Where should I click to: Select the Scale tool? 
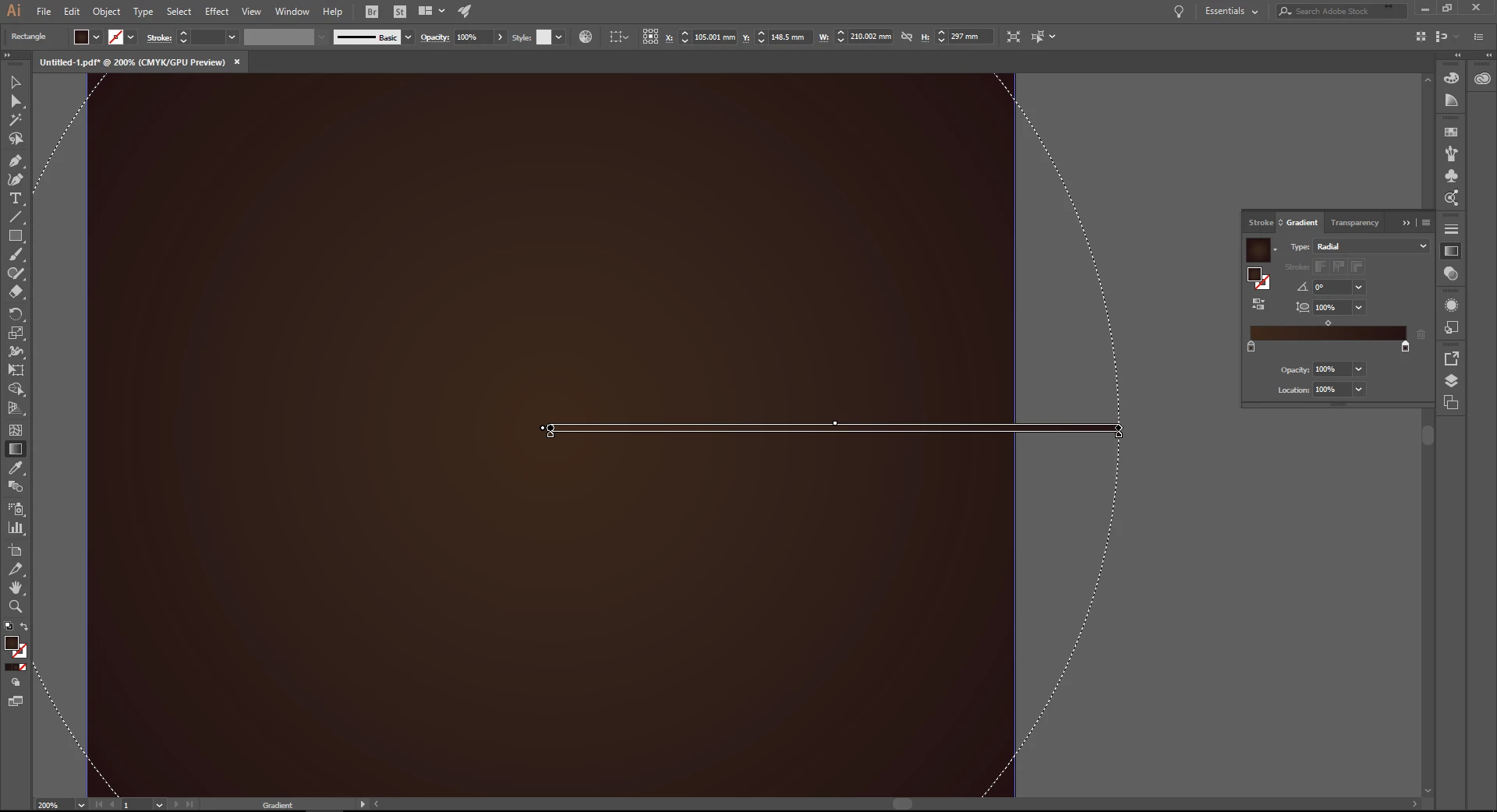pyautogui.click(x=16, y=333)
